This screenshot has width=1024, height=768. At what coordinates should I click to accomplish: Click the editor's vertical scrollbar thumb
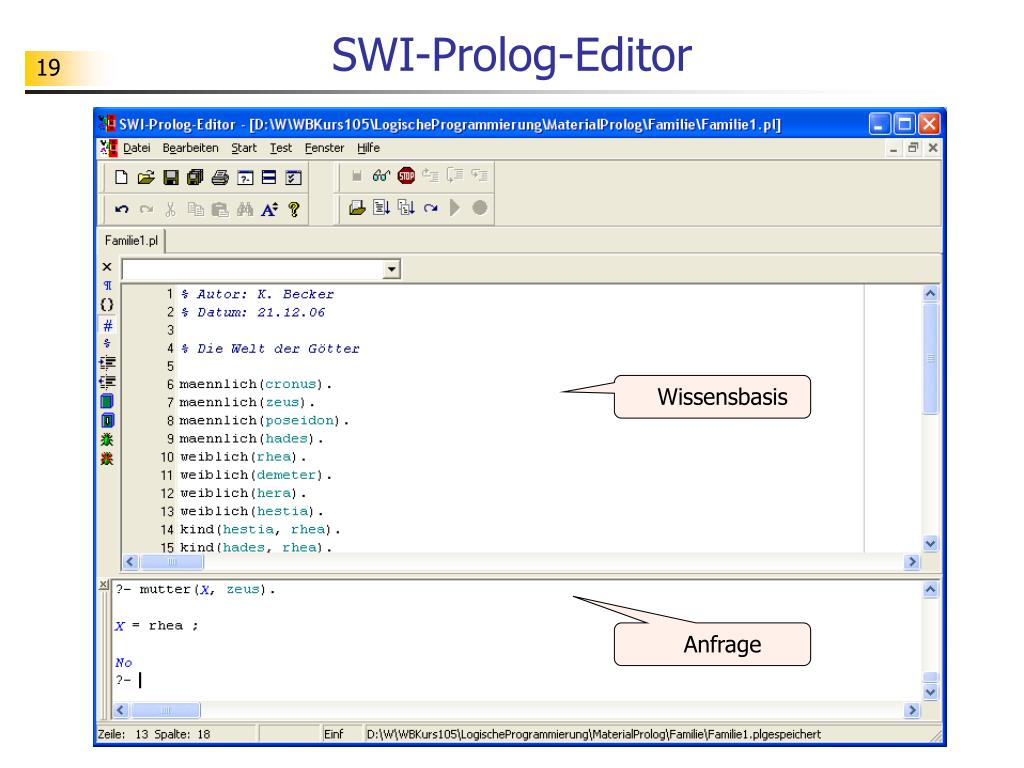(x=931, y=358)
